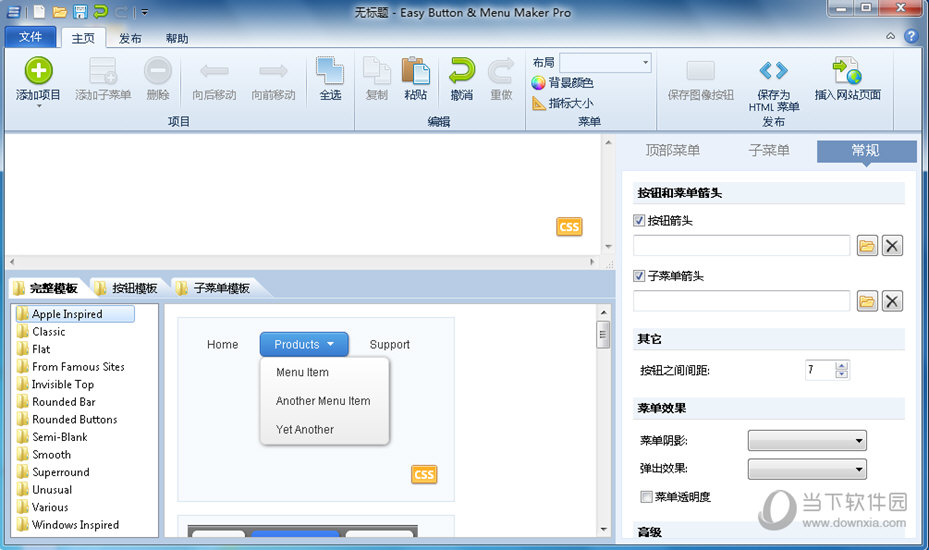Switch to the Publish (发布) ribbon tab
The image size is (929, 550).
pyautogui.click(x=130, y=38)
